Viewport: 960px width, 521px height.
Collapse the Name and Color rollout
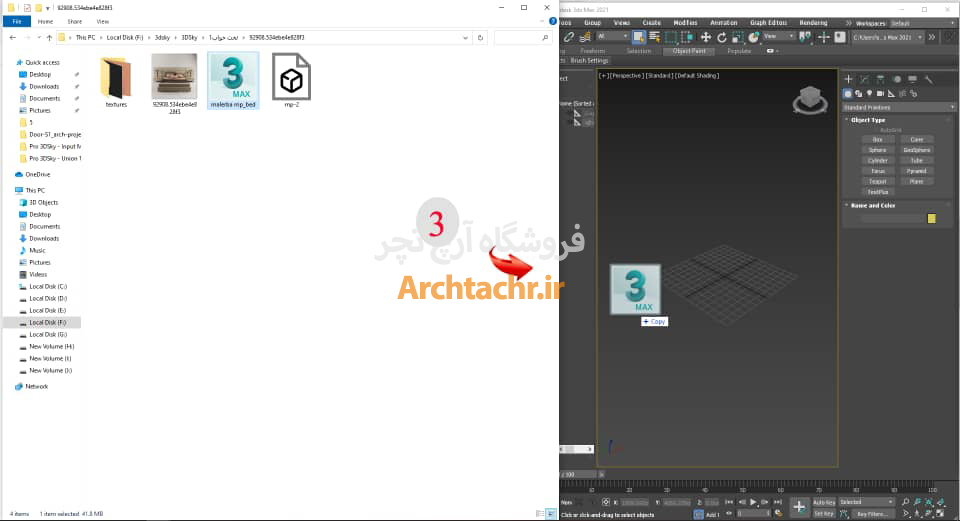click(872, 206)
